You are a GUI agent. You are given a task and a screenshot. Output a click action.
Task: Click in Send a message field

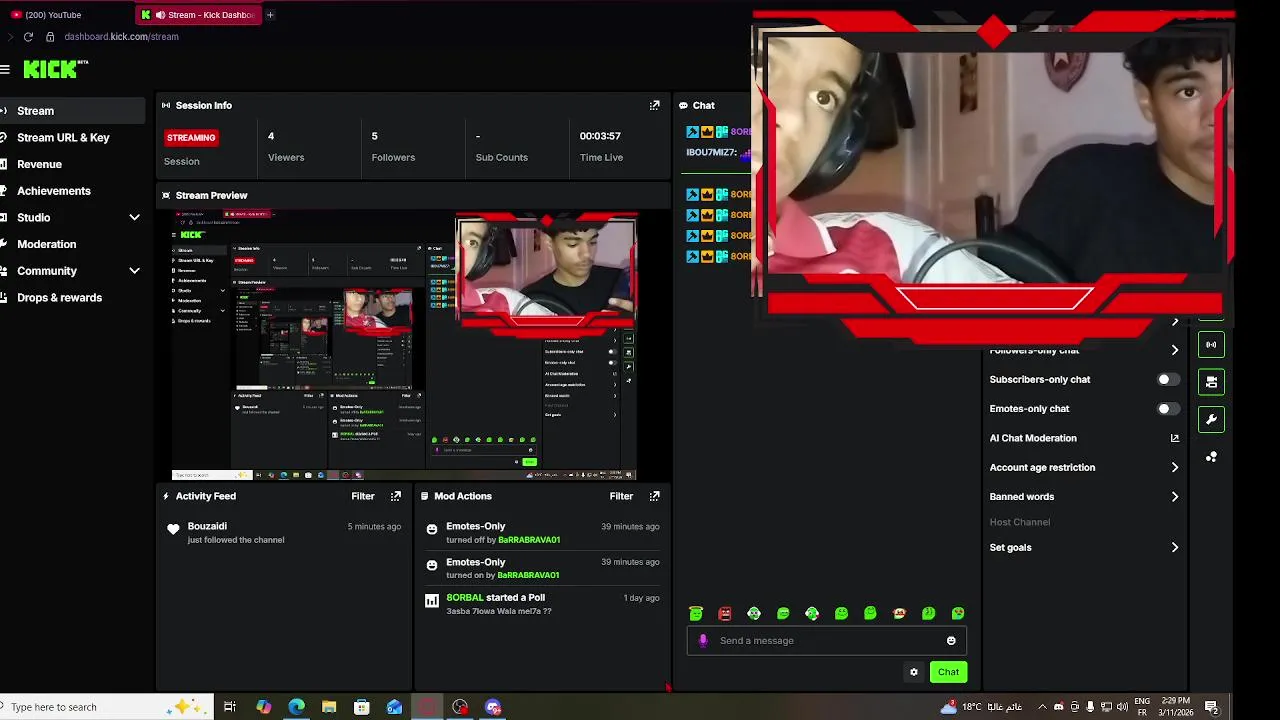[x=827, y=641]
